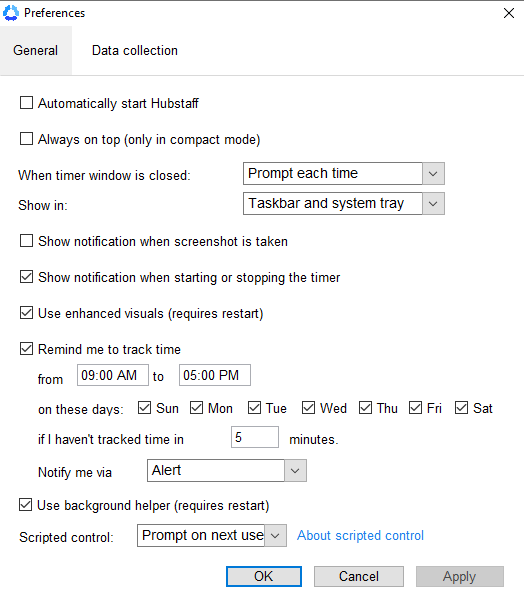
Task: Switch to the Data collection tab
Action: coord(135,50)
